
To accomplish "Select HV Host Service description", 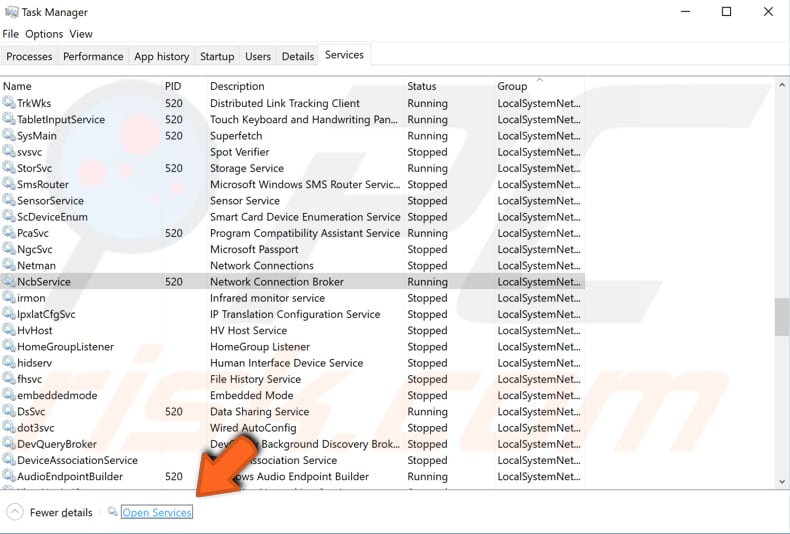I will coord(248,330).
